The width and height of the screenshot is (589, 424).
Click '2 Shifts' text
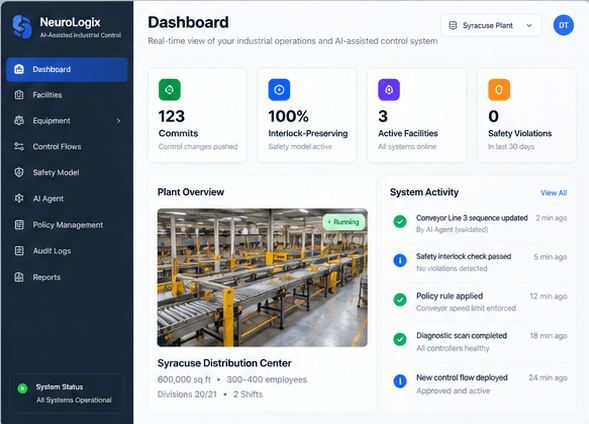click(248, 394)
